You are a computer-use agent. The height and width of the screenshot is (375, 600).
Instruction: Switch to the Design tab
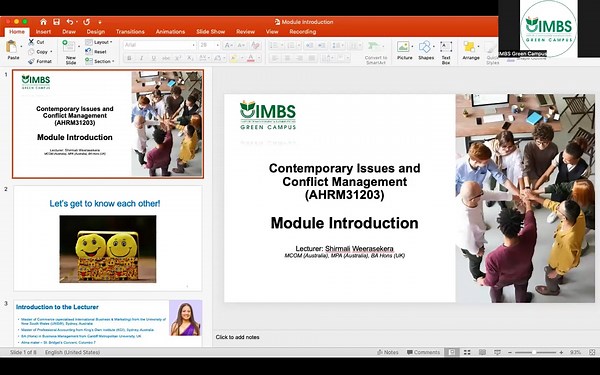95,32
